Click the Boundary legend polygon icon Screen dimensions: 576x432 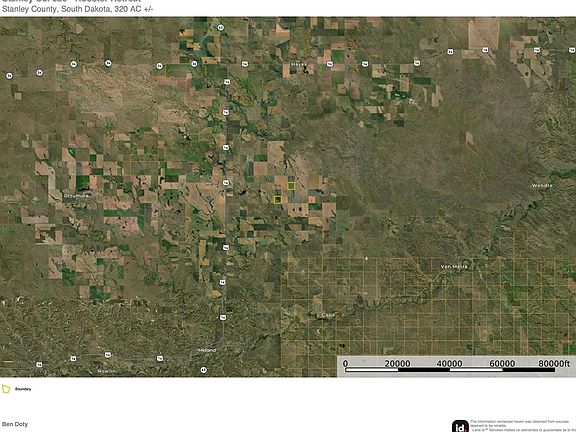6,389
